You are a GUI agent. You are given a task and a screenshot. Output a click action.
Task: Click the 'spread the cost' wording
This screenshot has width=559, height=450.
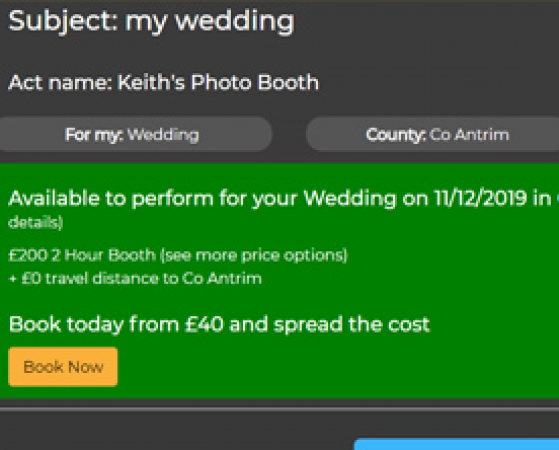click(352, 324)
